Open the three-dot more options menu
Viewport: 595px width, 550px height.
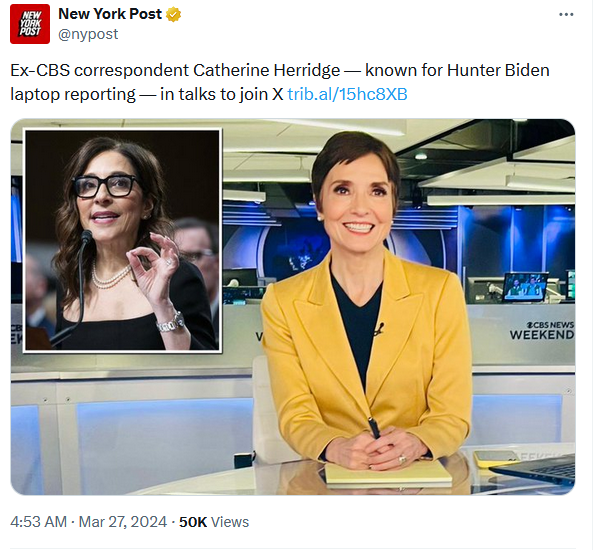[566, 14]
